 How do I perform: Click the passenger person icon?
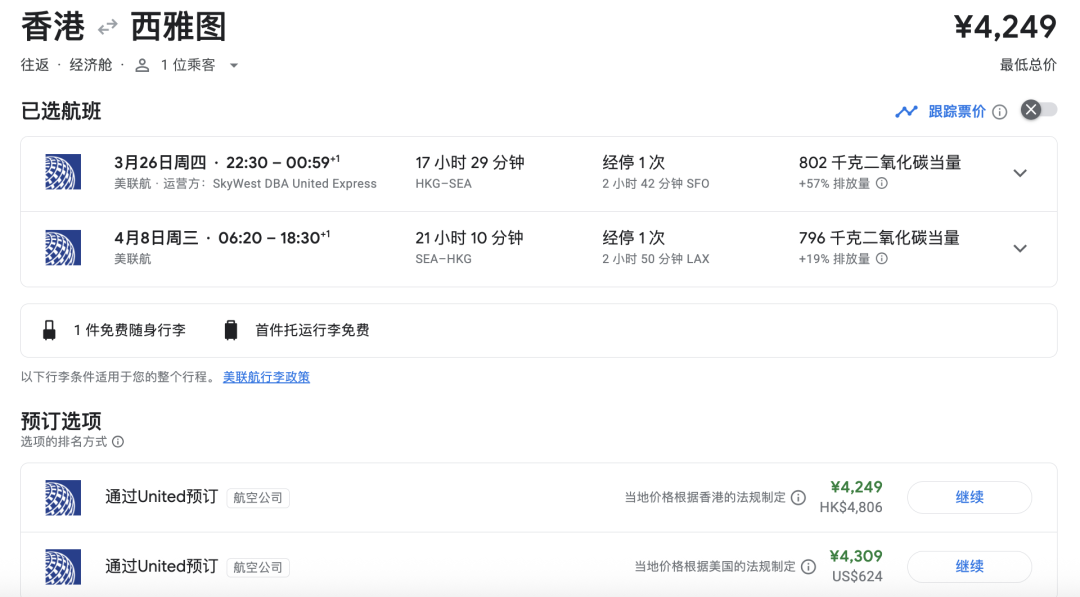pyautogui.click(x=142, y=65)
